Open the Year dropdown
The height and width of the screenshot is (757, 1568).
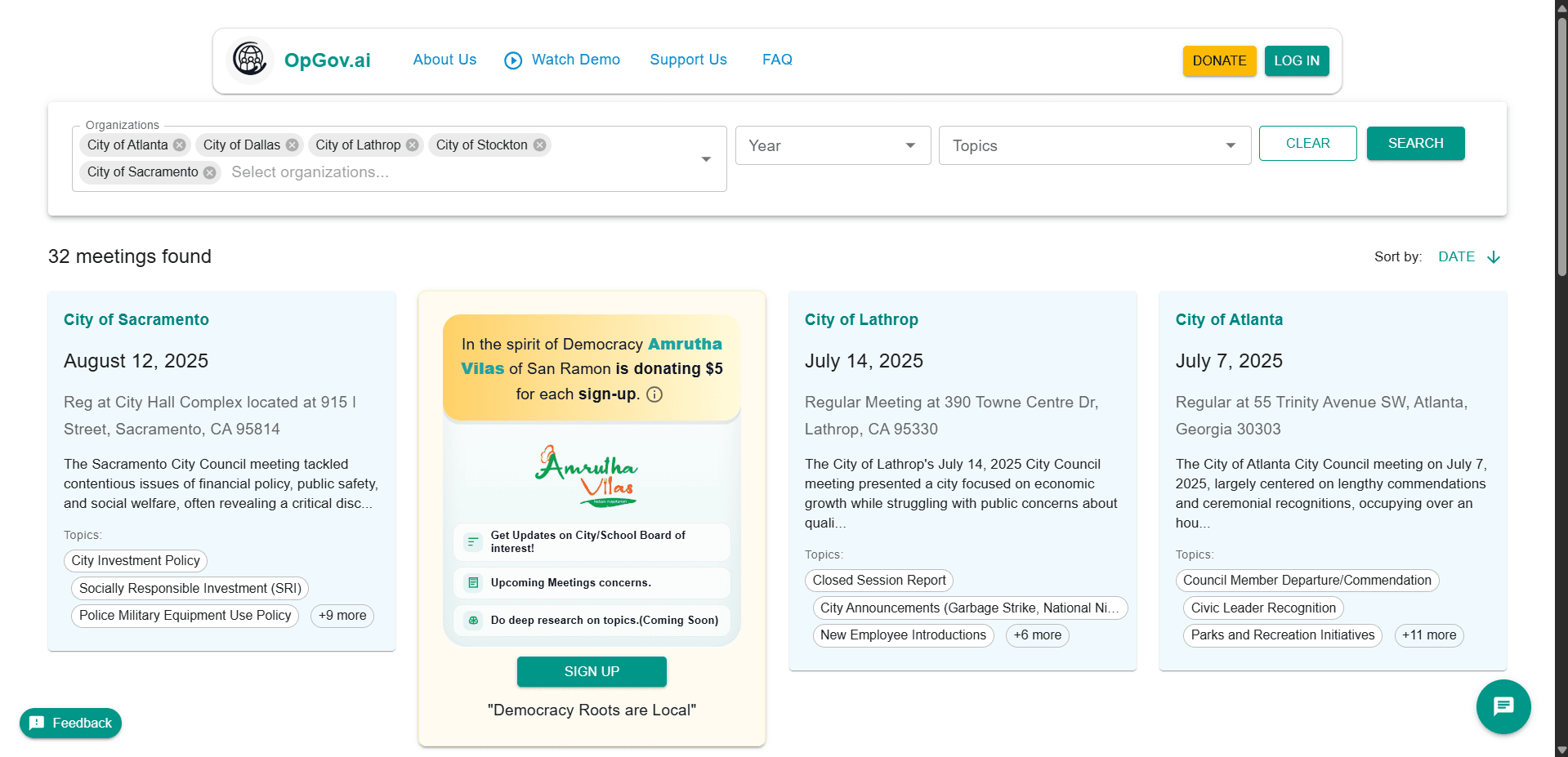pyautogui.click(x=833, y=145)
